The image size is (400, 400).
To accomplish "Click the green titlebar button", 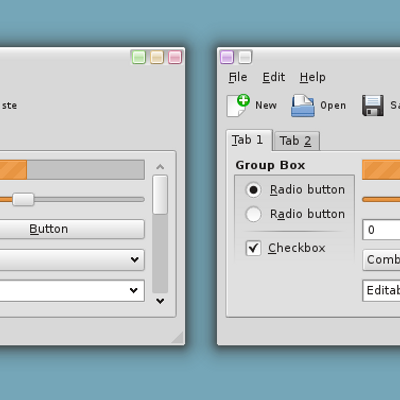I will pyautogui.click(x=139, y=57).
